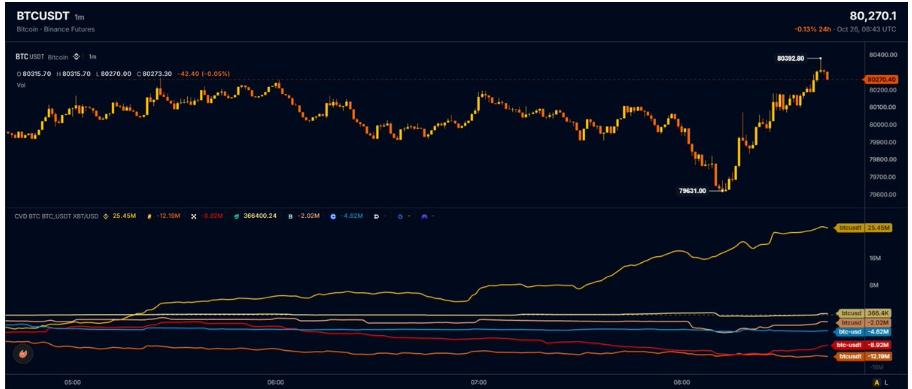Click the 'B' exchange icon next to -2.02M

(x=290, y=216)
